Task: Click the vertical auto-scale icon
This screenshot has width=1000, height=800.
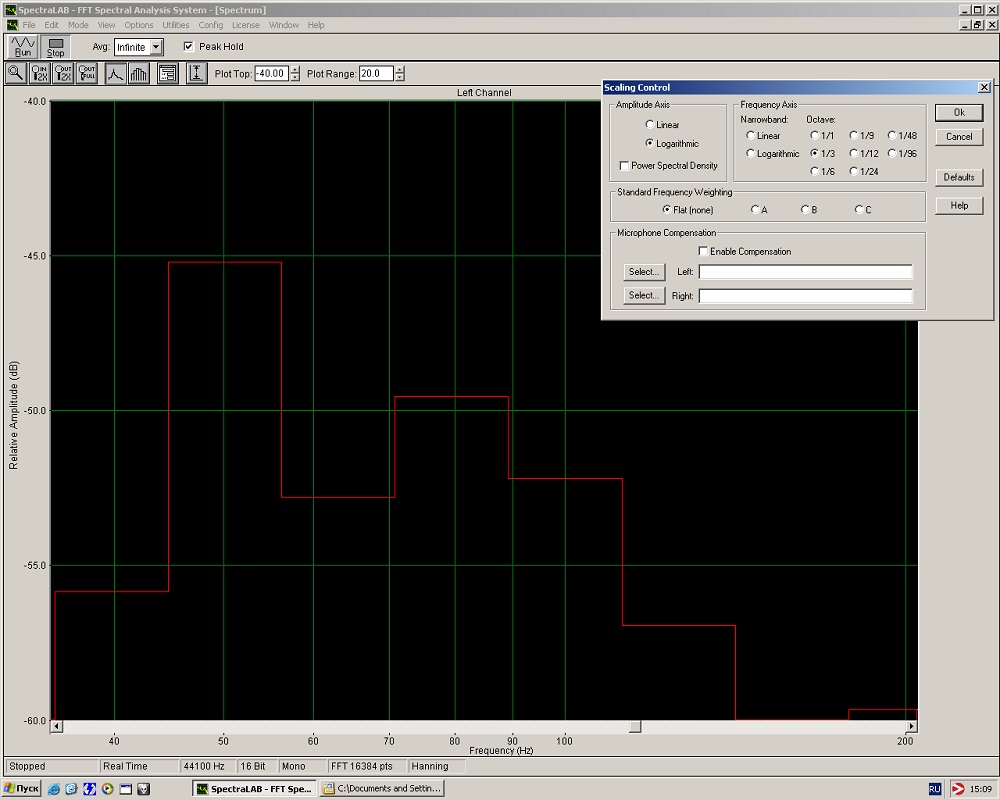Action: tap(196, 73)
